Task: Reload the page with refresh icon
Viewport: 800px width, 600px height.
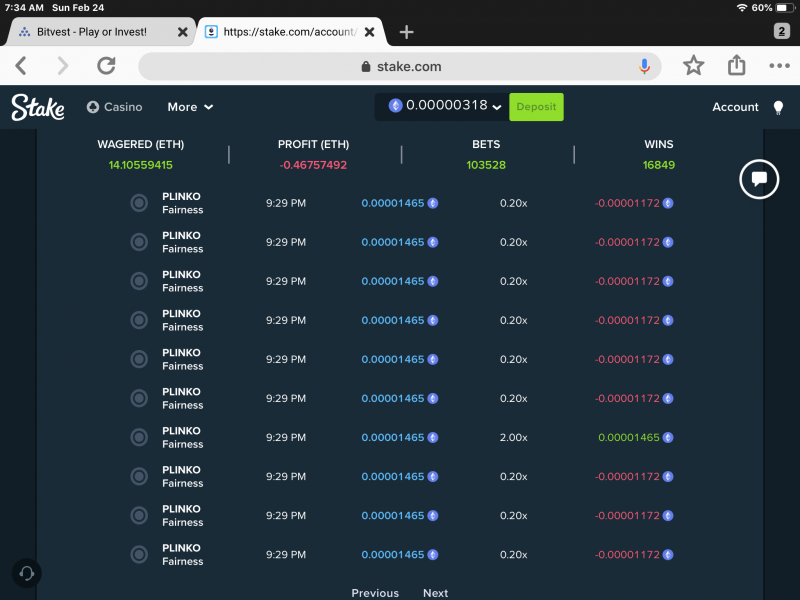Action: click(106, 66)
